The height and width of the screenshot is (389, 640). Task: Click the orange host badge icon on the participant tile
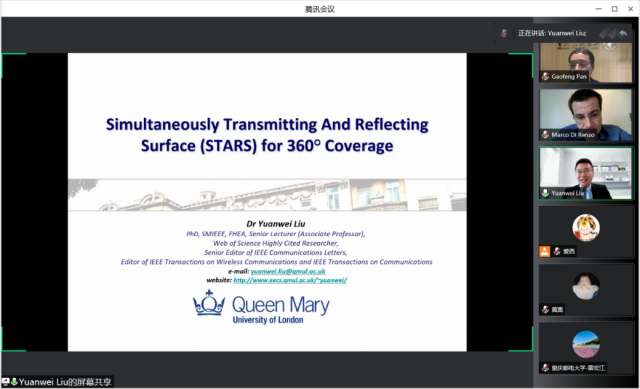pos(545,251)
